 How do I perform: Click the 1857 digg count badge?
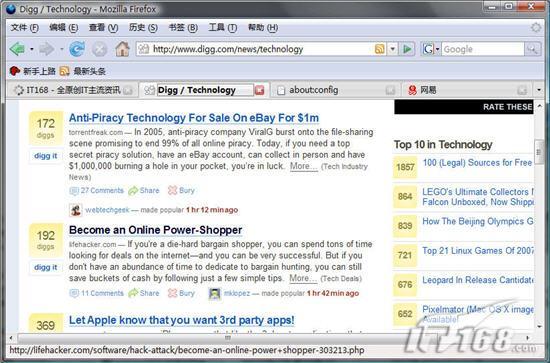click(405, 167)
